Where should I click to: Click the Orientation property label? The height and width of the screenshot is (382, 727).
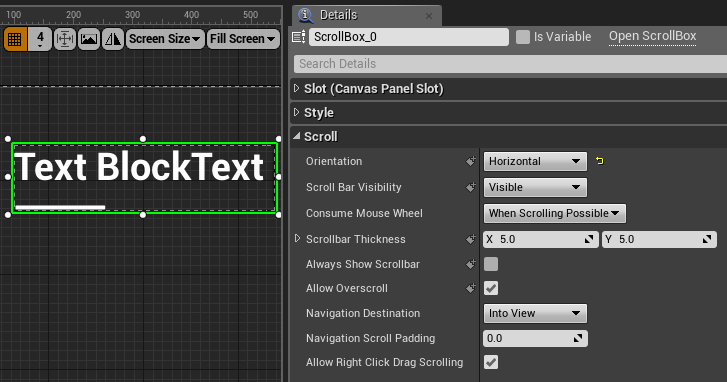tap(334, 161)
